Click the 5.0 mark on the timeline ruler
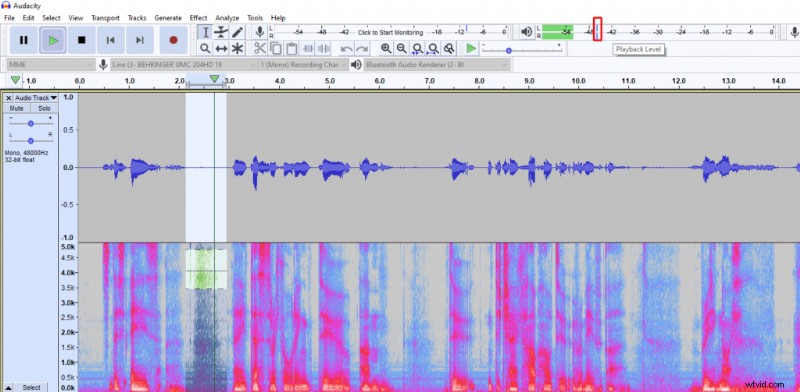The image size is (800, 392). (x=329, y=81)
